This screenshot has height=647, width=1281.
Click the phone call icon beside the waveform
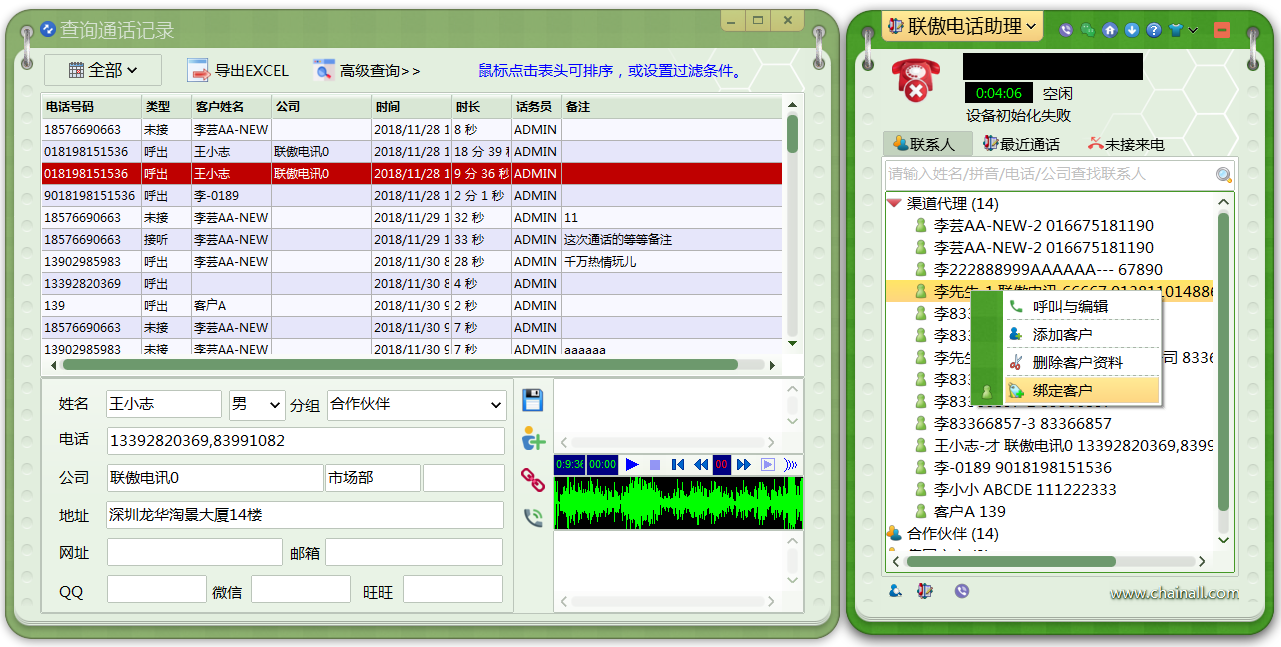(x=533, y=517)
